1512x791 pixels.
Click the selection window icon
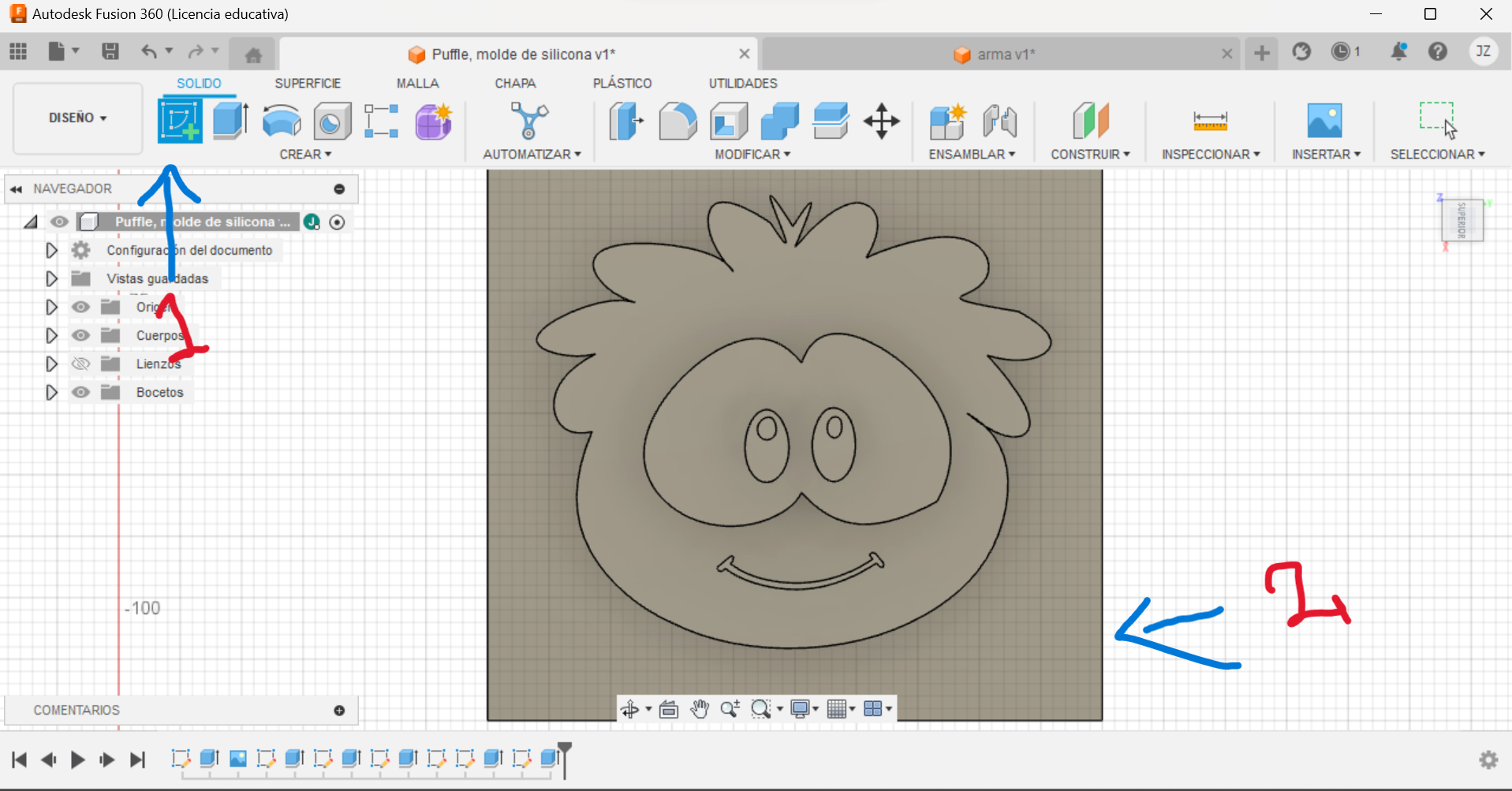1438,120
